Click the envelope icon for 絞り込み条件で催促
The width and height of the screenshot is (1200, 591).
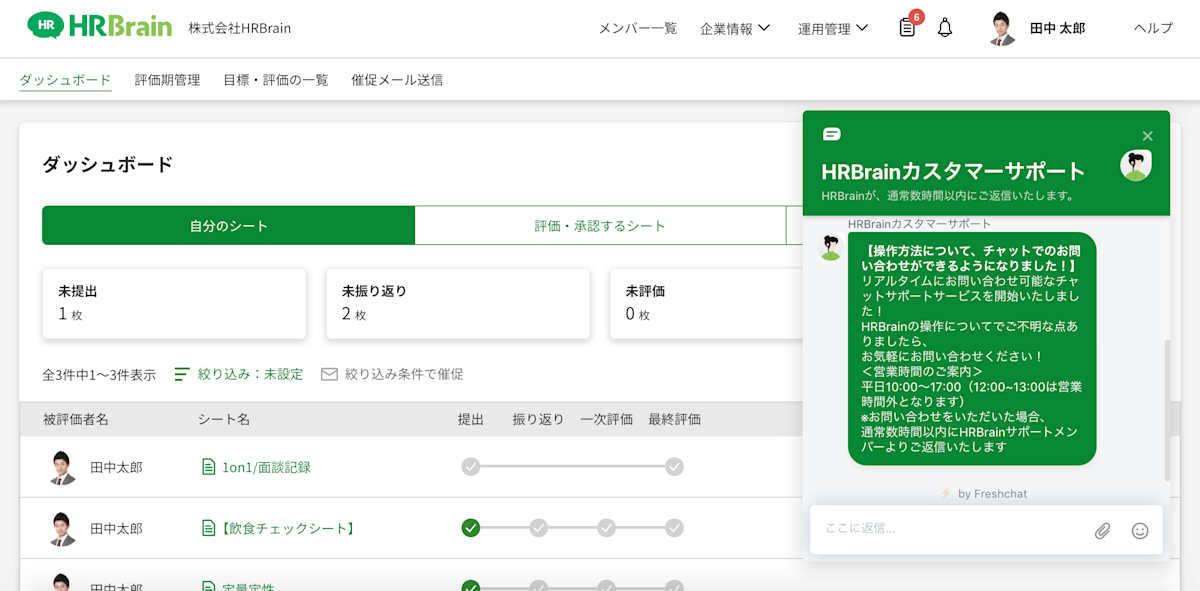329,374
